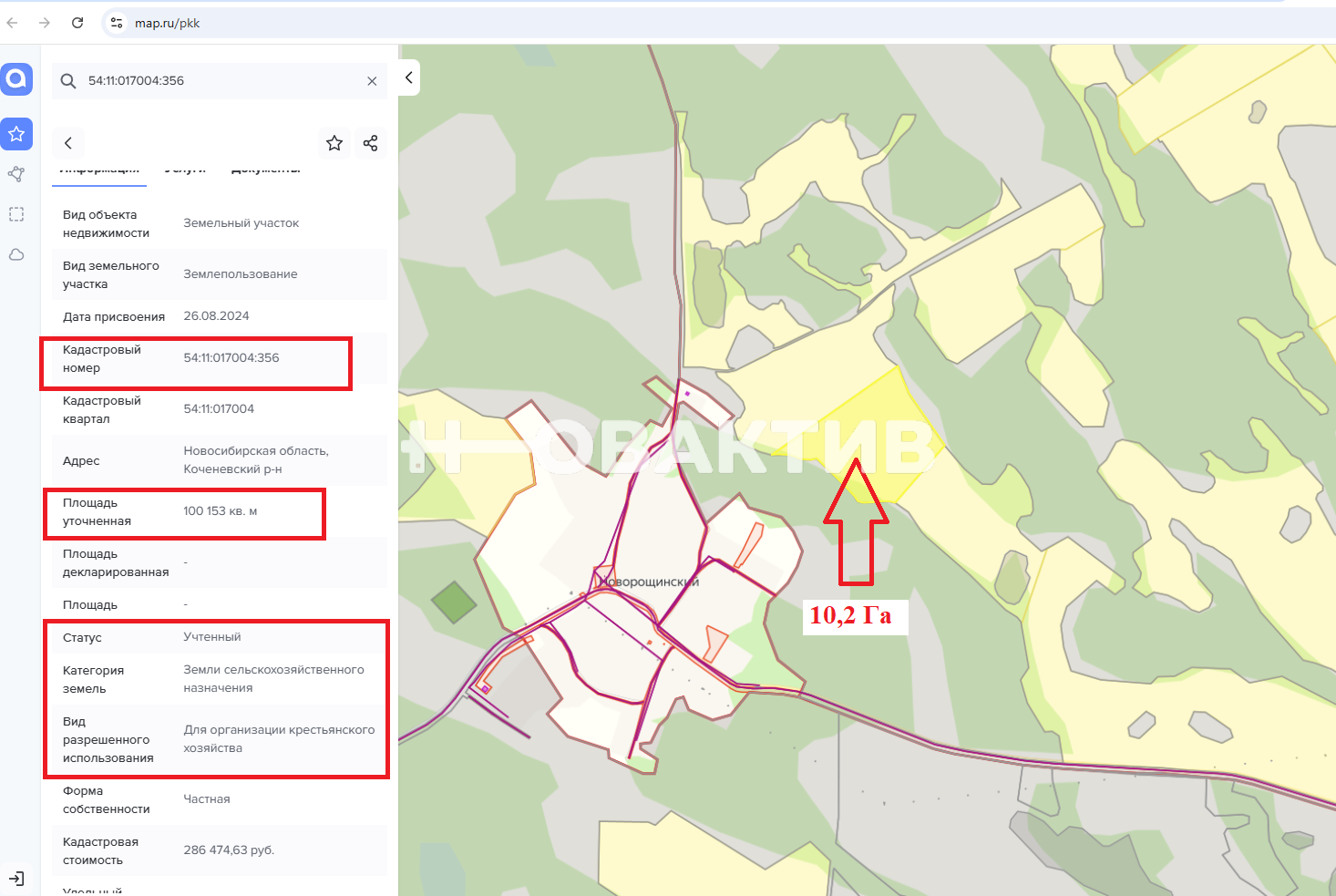Share this parcel using the share icon
This screenshot has width=1336, height=896.
(x=370, y=143)
